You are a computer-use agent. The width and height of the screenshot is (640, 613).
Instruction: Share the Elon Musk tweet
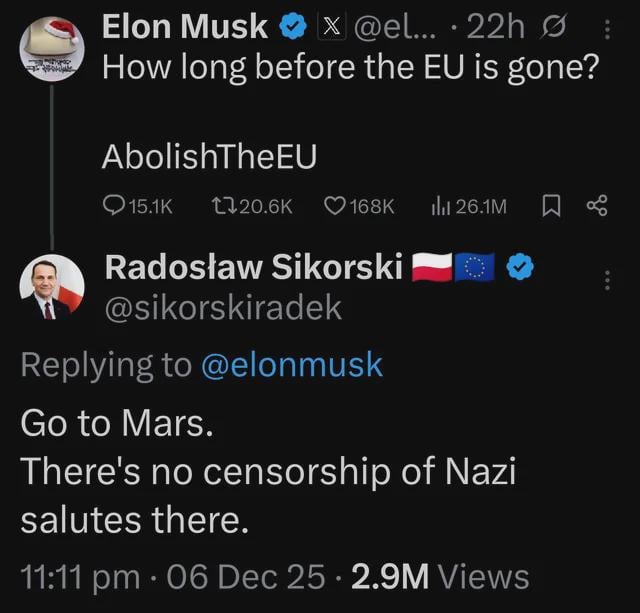[597, 207]
